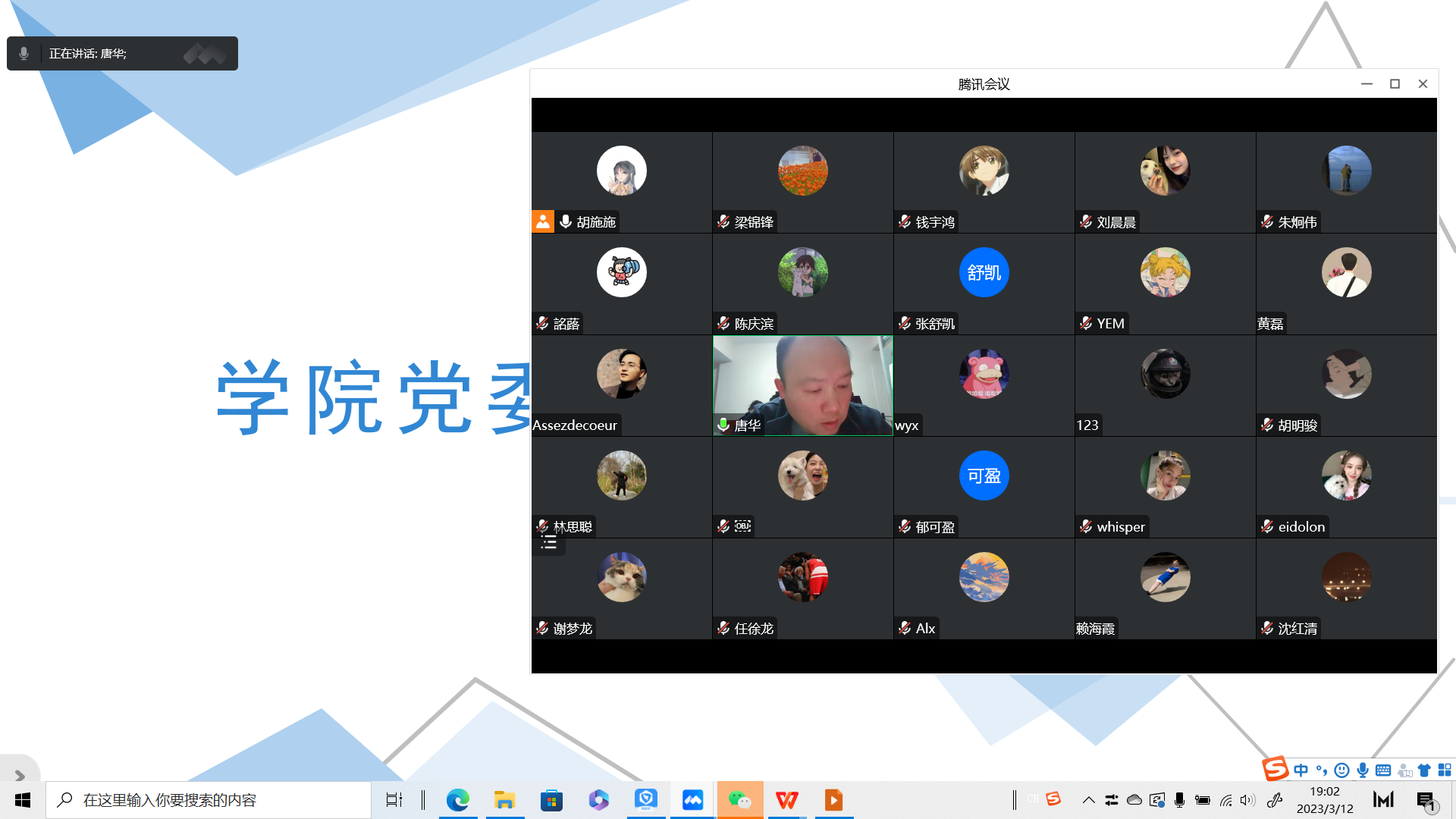
Task: Open Windows Task View button
Action: tap(394, 800)
